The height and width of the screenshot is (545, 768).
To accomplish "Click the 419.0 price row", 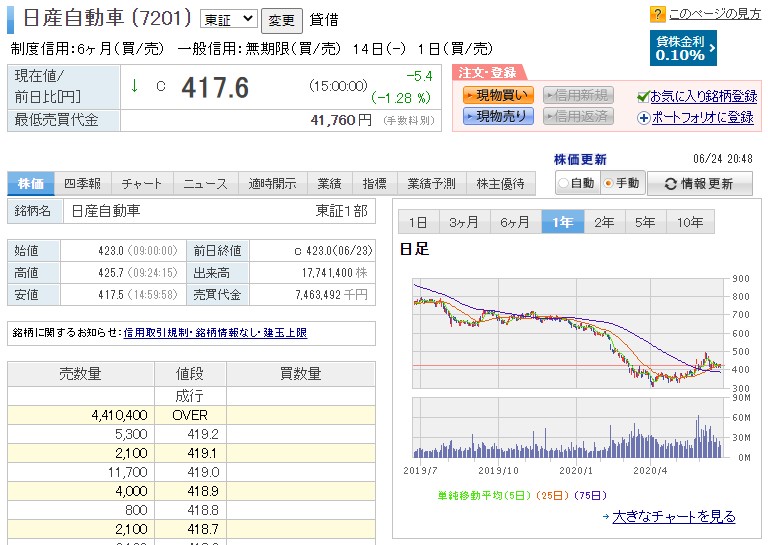I will coord(192,473).
